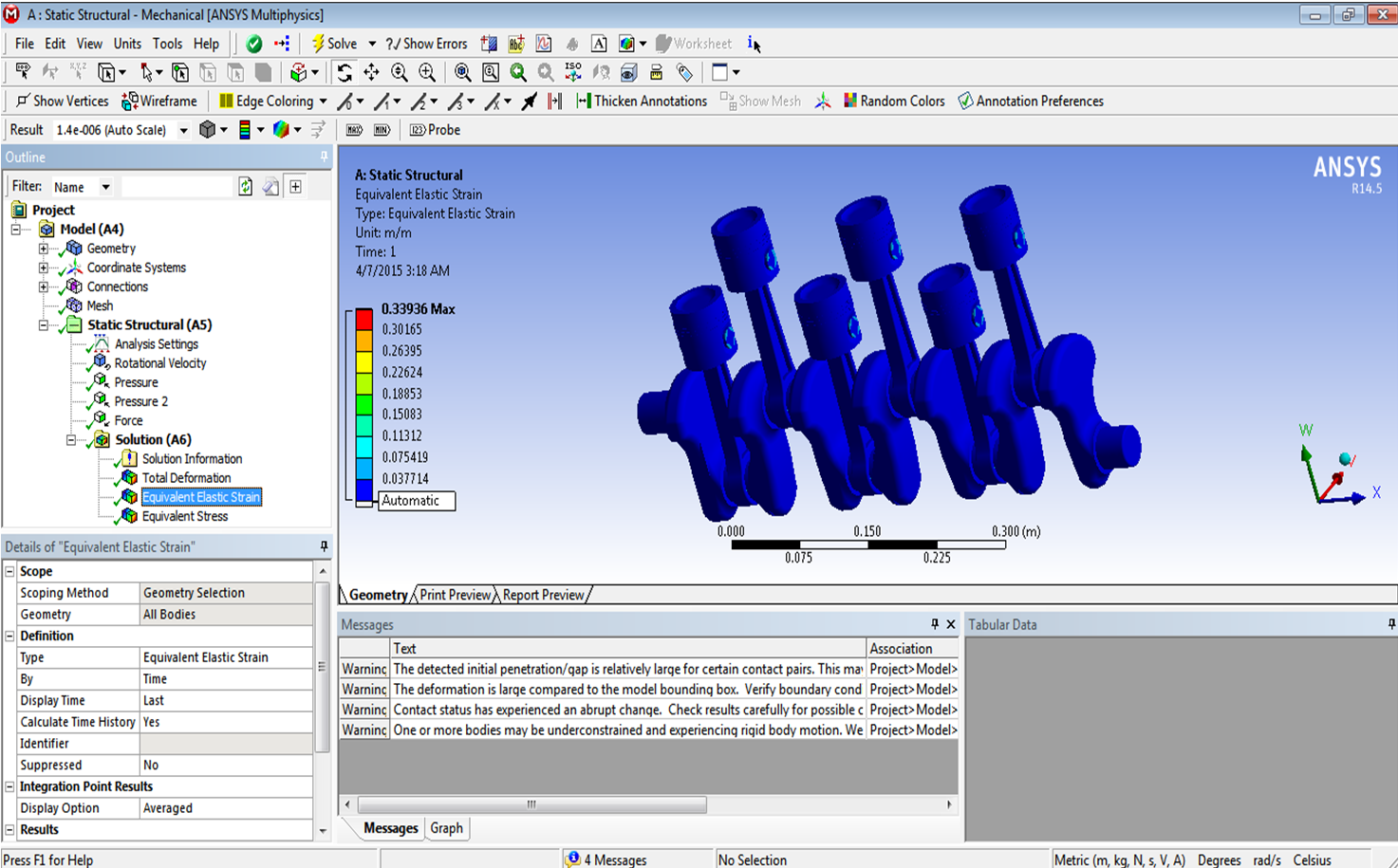Viewport: 1398px width, 868px height.
Task: Switch to the Print Preview tab
Action: [x=456, y=595]
